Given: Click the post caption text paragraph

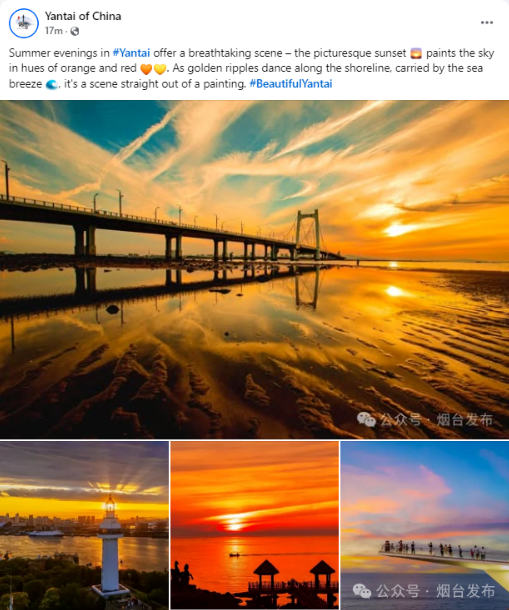Looking at the screenshot, I should [x=252, y=68].
